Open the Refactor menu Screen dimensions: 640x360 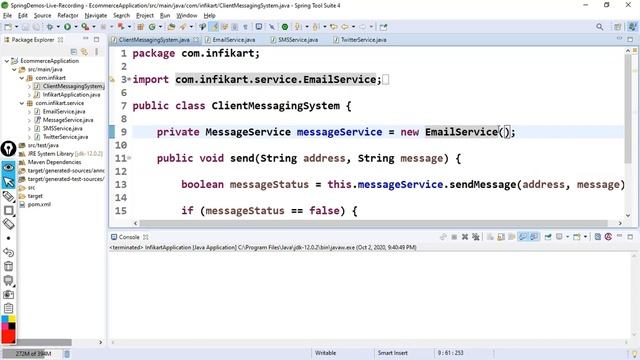tap(68, 16)
